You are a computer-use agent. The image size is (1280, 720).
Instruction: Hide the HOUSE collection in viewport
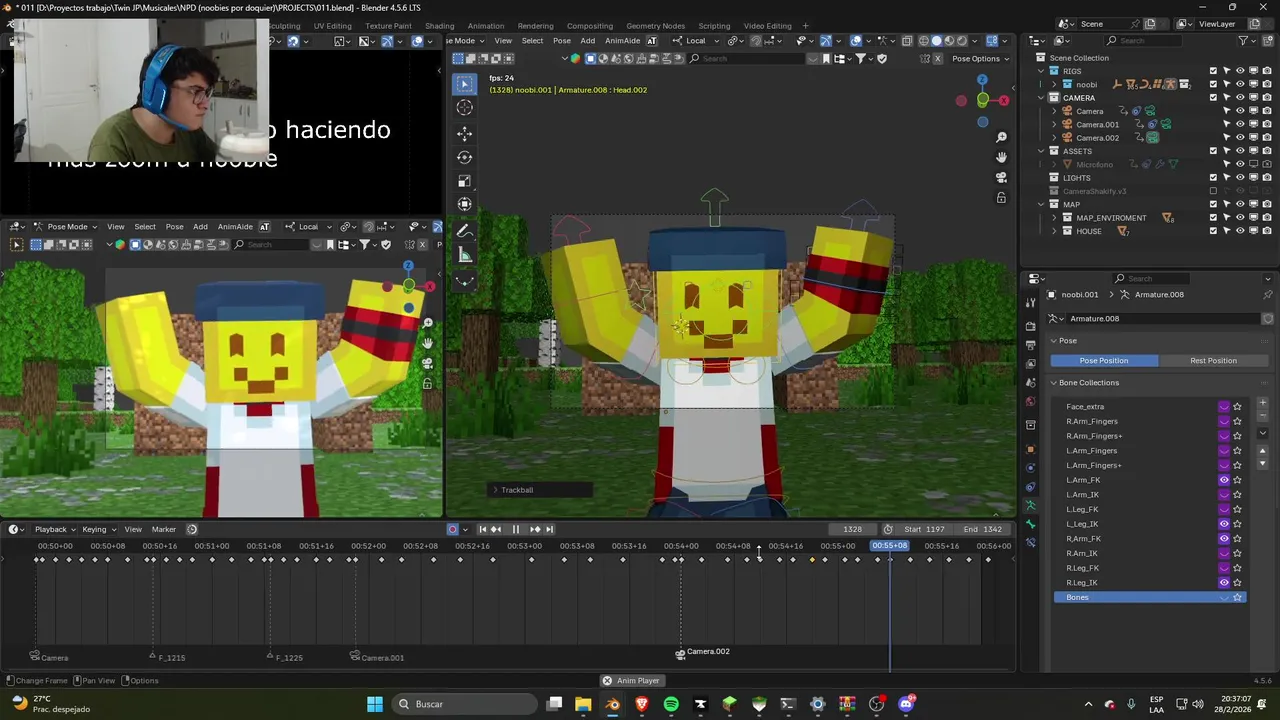coord(1240,231)
